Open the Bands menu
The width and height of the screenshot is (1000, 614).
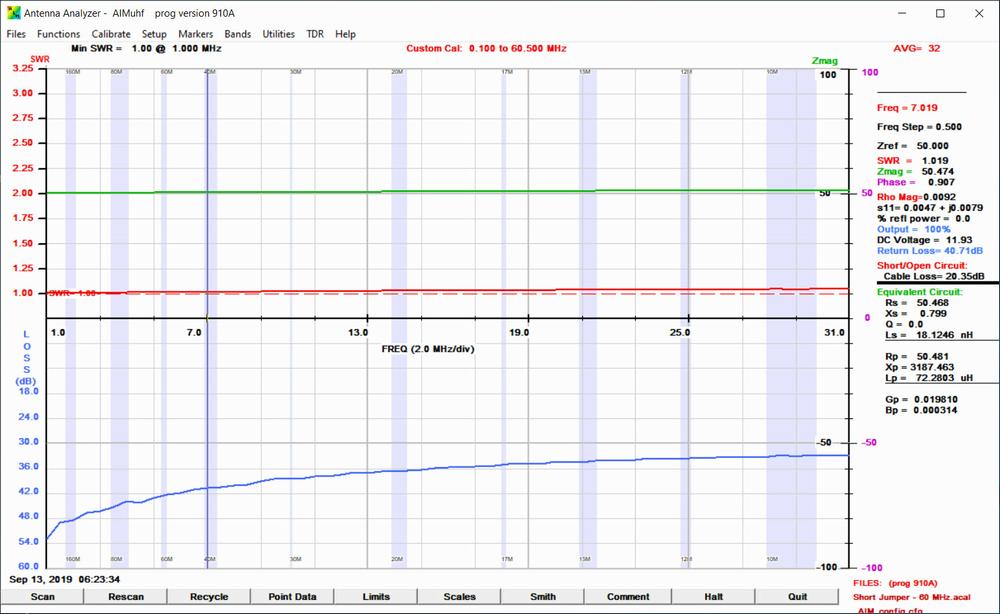click(x=238, y=34)
